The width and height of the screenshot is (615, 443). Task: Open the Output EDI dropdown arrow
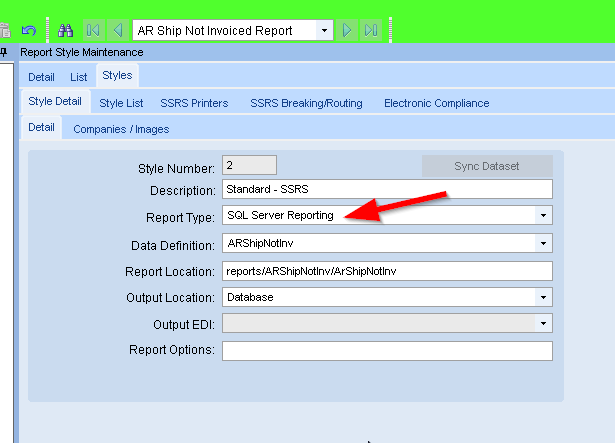pos(543,323)
